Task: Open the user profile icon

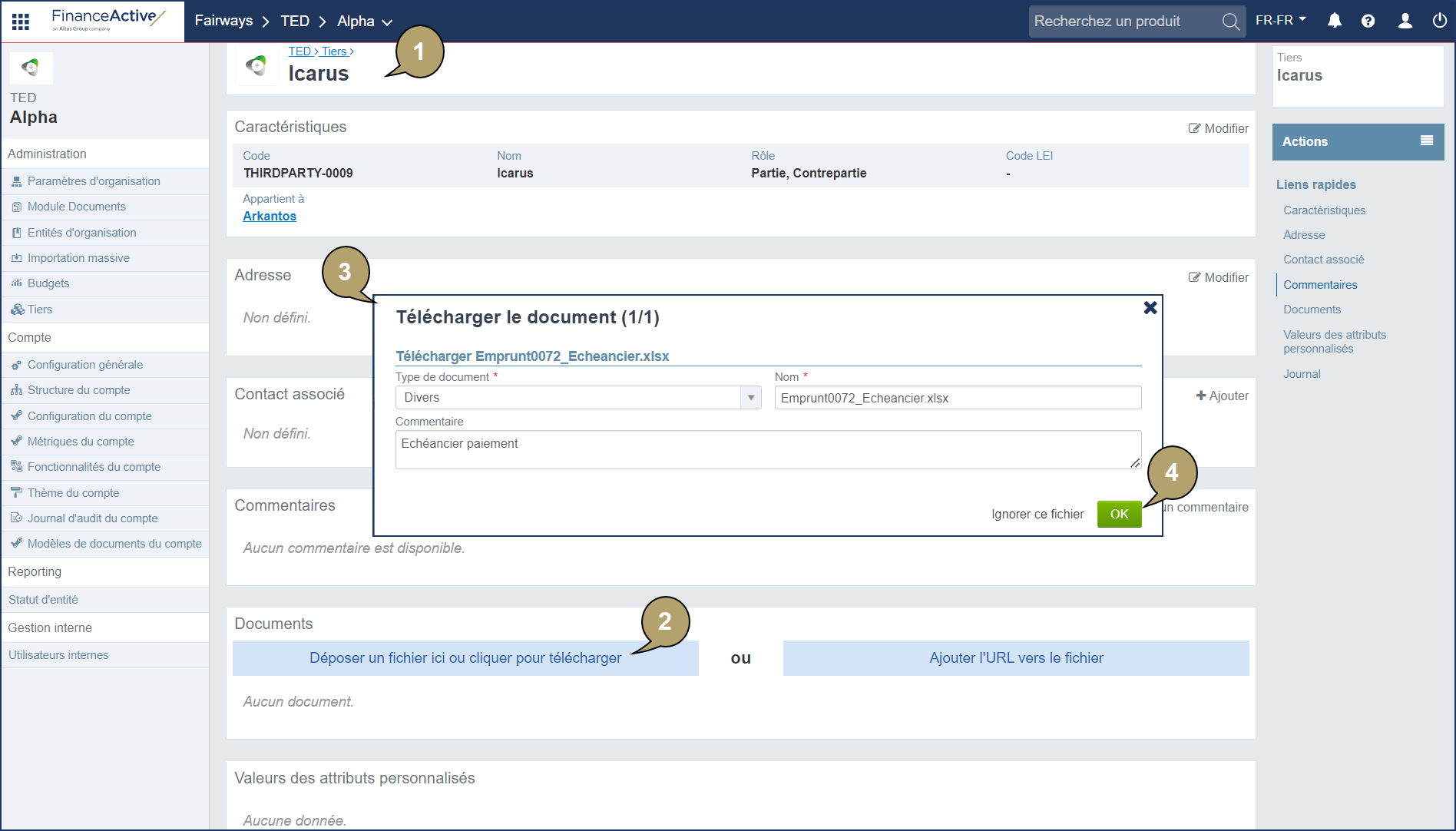Action: 1404,21
